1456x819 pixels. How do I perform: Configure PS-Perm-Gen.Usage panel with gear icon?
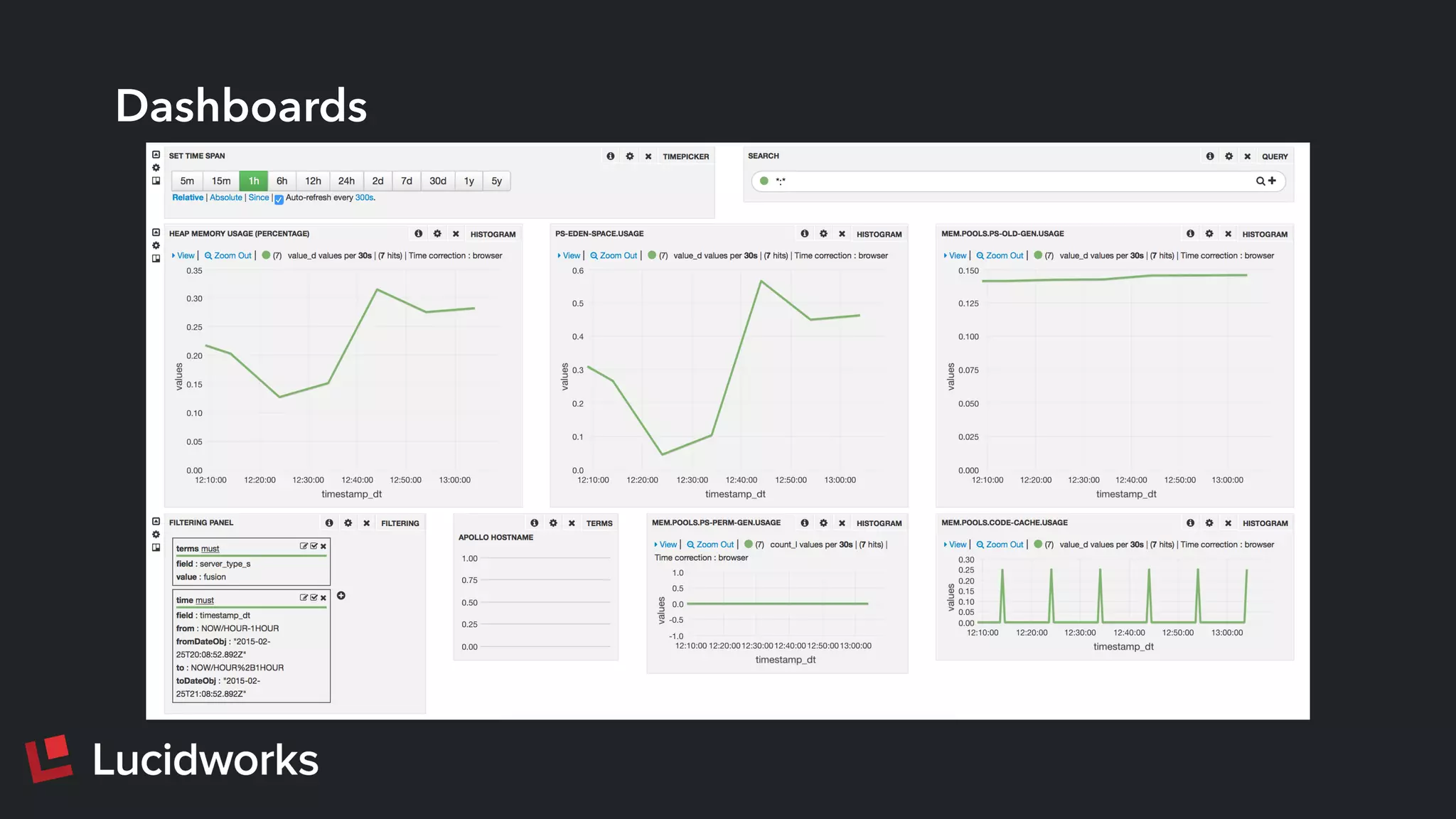click(823, 523)
